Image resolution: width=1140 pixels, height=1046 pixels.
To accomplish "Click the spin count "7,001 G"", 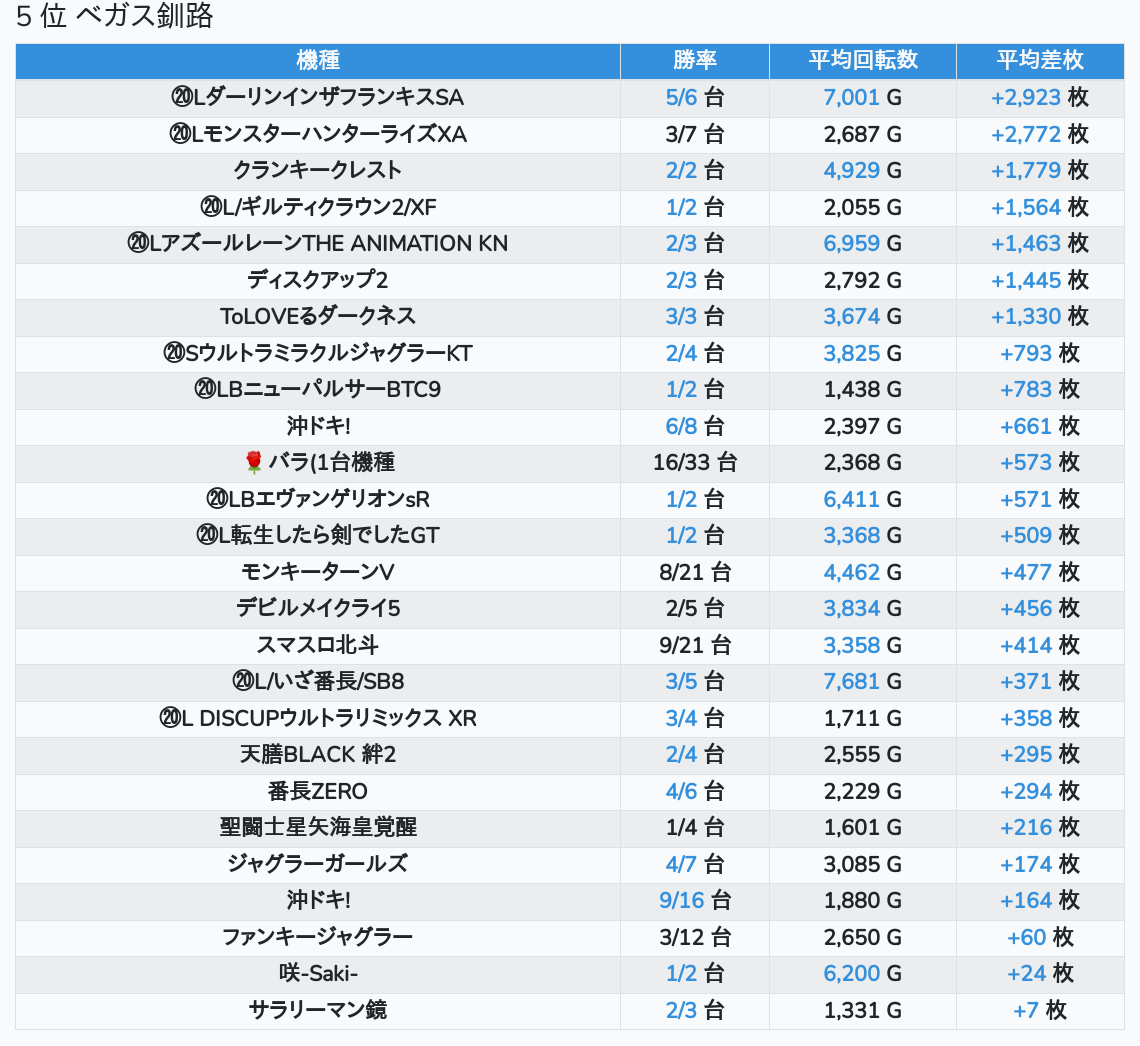I will click(863, 97).
